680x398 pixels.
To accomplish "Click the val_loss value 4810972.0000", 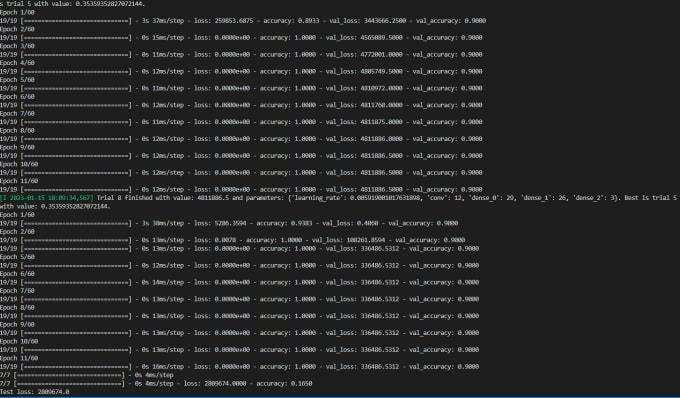I will point(382,88).
